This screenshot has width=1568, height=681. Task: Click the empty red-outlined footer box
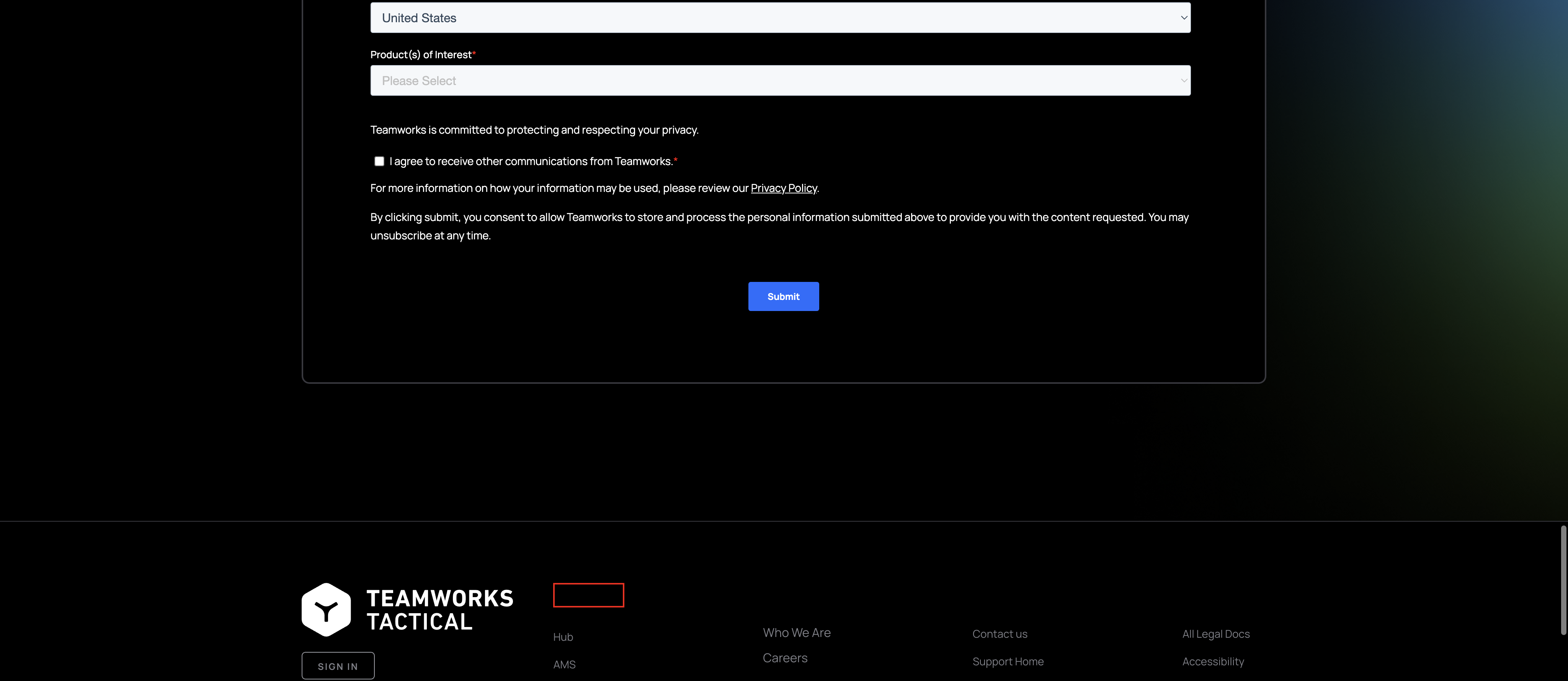(x=588, y=595)
